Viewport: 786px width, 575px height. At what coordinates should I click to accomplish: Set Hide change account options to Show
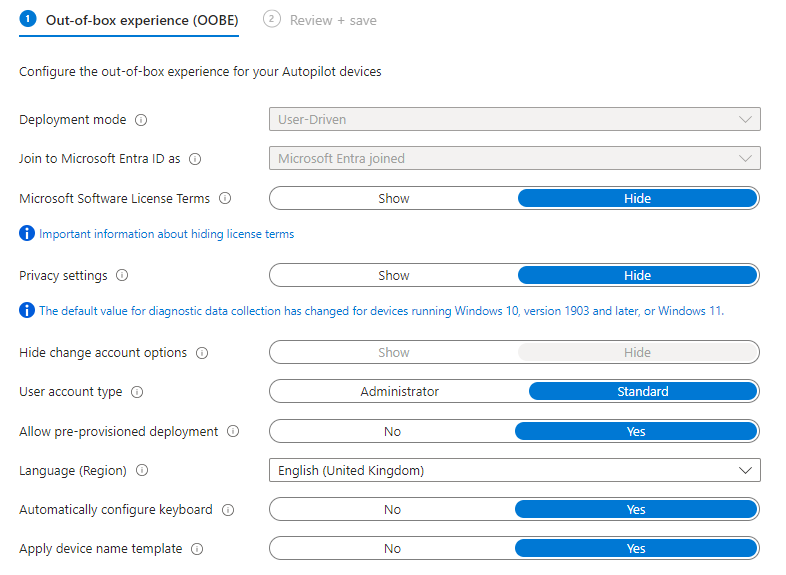[x=394, y=352]
